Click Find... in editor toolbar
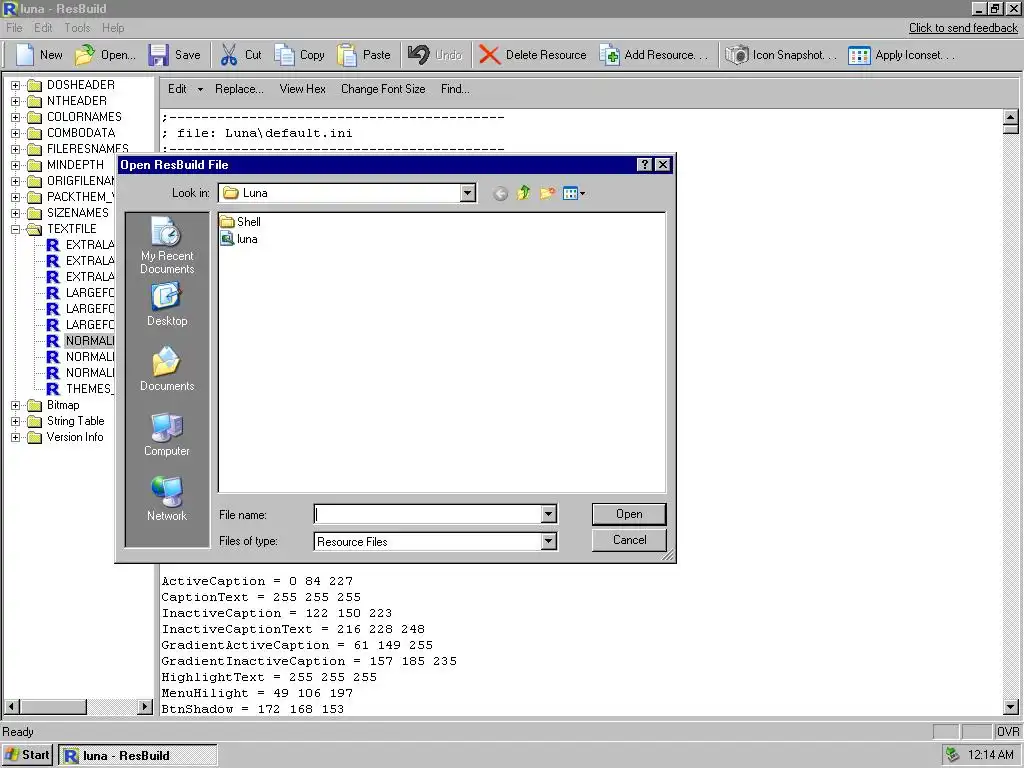 click(455, 89)
